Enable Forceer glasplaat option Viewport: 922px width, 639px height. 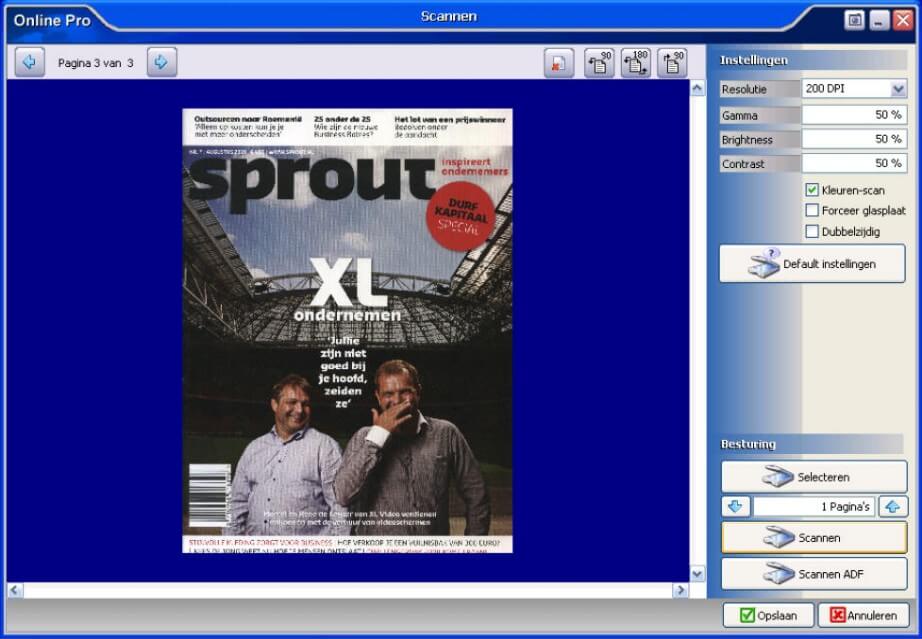click(812, 210)
